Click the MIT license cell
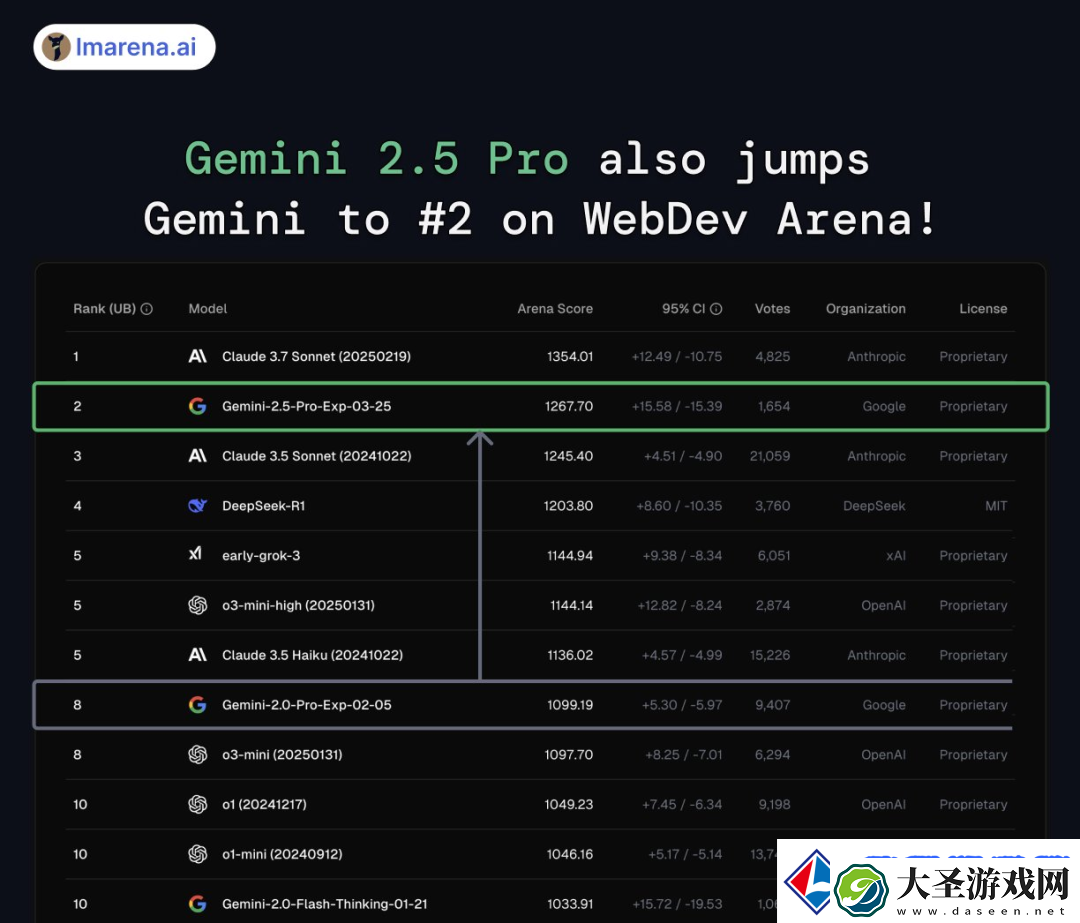This screenshot has width=1080, height=923. coord(996,506)
